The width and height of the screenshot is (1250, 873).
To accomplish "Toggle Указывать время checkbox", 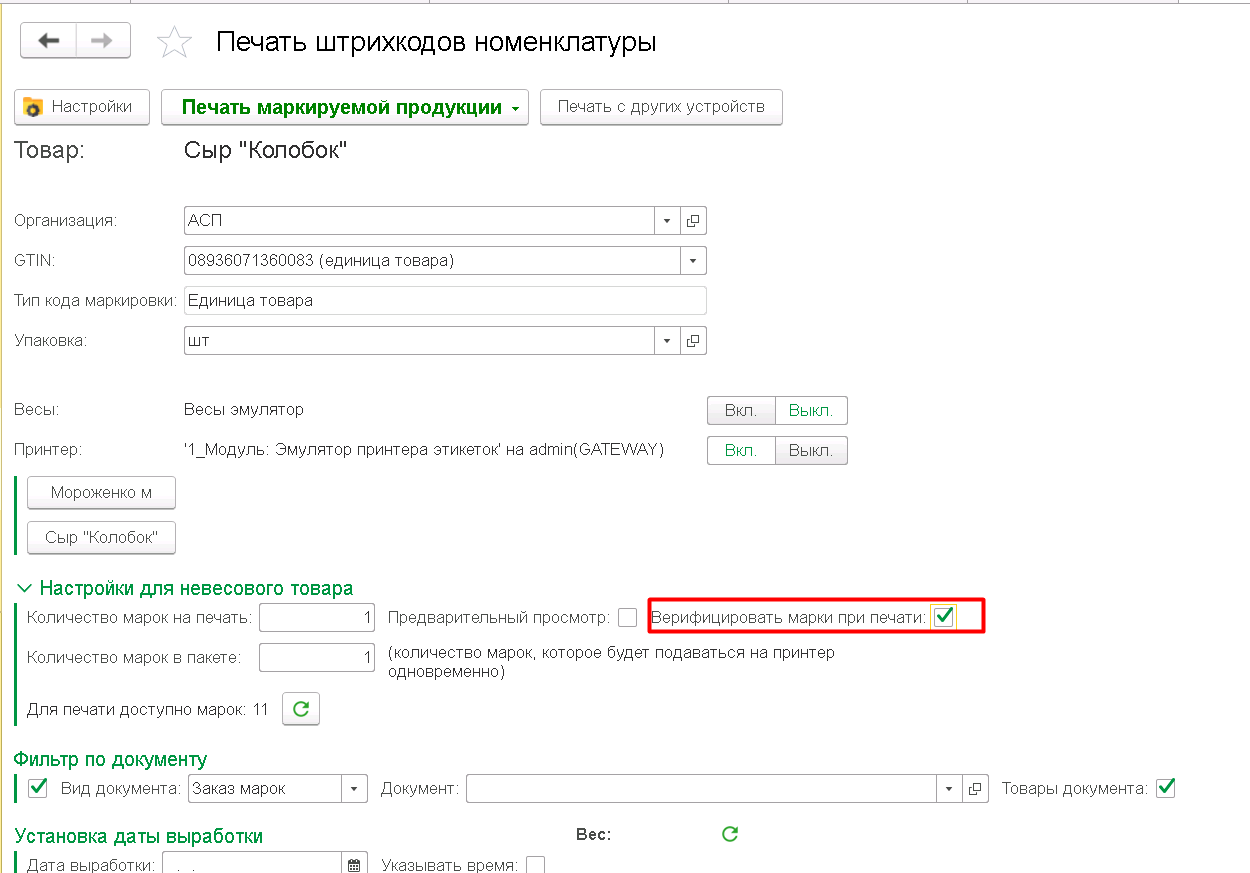I will point(536,865).
